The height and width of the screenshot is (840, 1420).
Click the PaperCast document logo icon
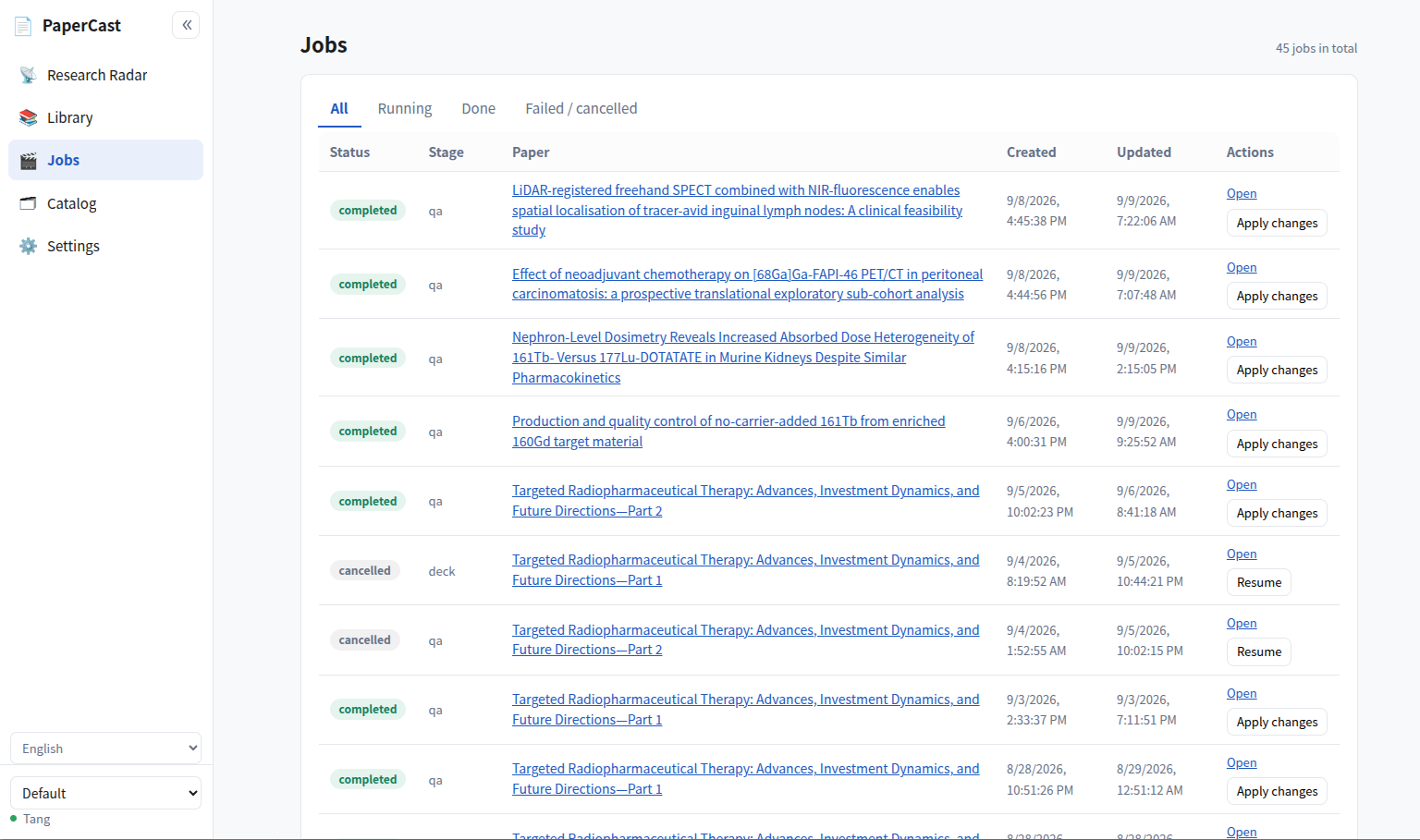pyautogui.click(x=23, y=26)
